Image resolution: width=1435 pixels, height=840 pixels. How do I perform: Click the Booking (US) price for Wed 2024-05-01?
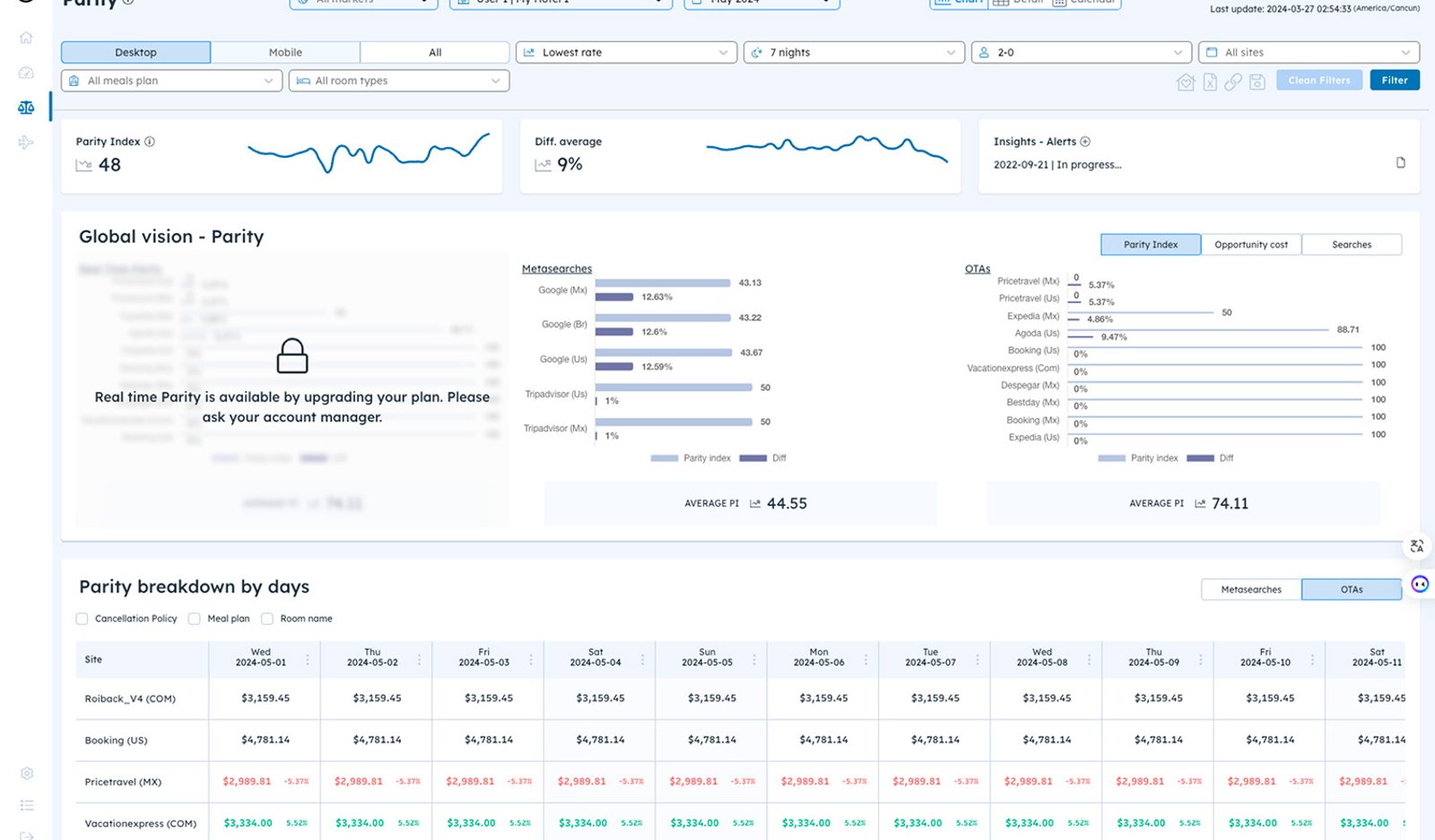pos(265,740)
